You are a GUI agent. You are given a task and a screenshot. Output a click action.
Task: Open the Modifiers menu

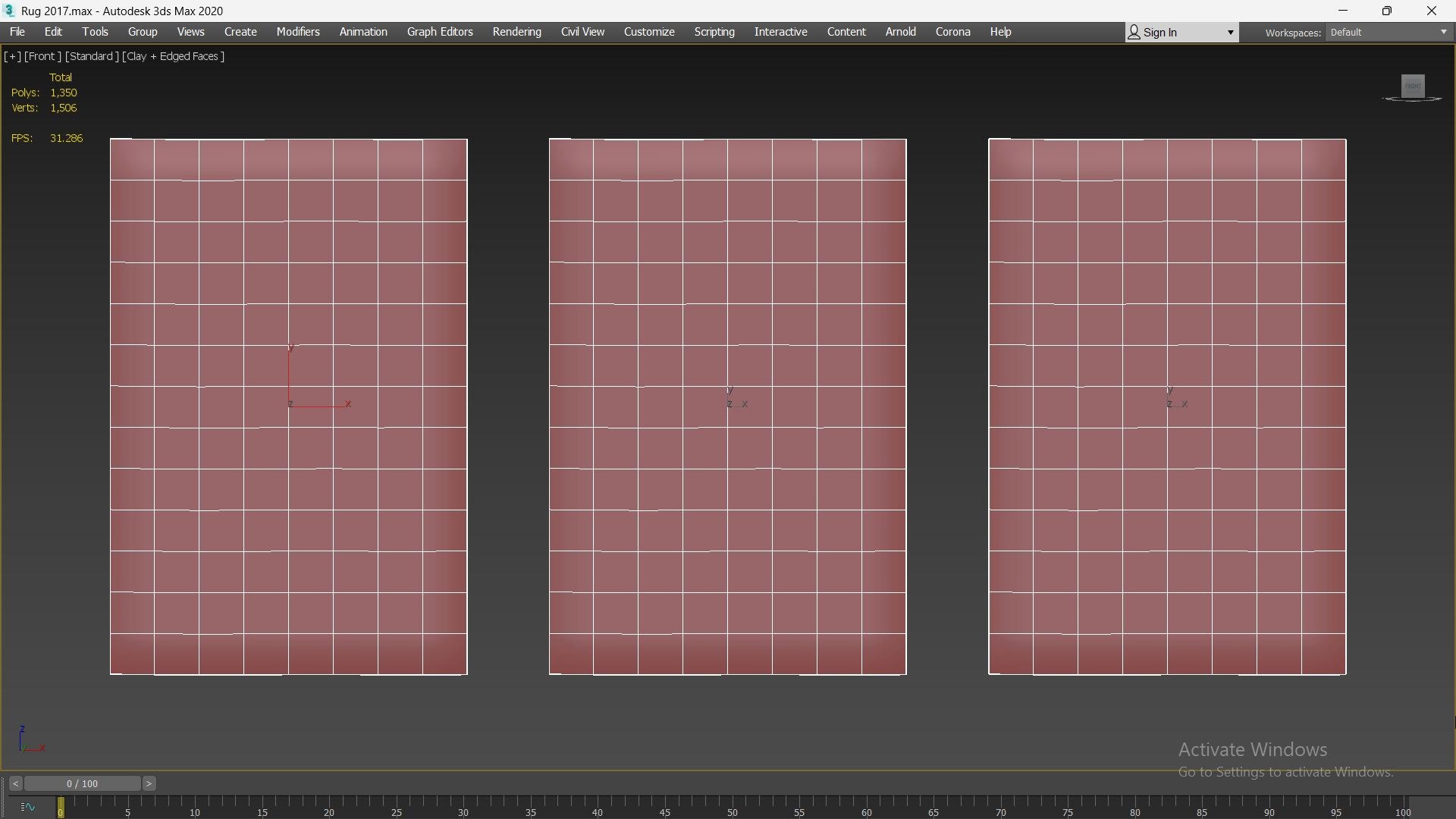(298, 32)
